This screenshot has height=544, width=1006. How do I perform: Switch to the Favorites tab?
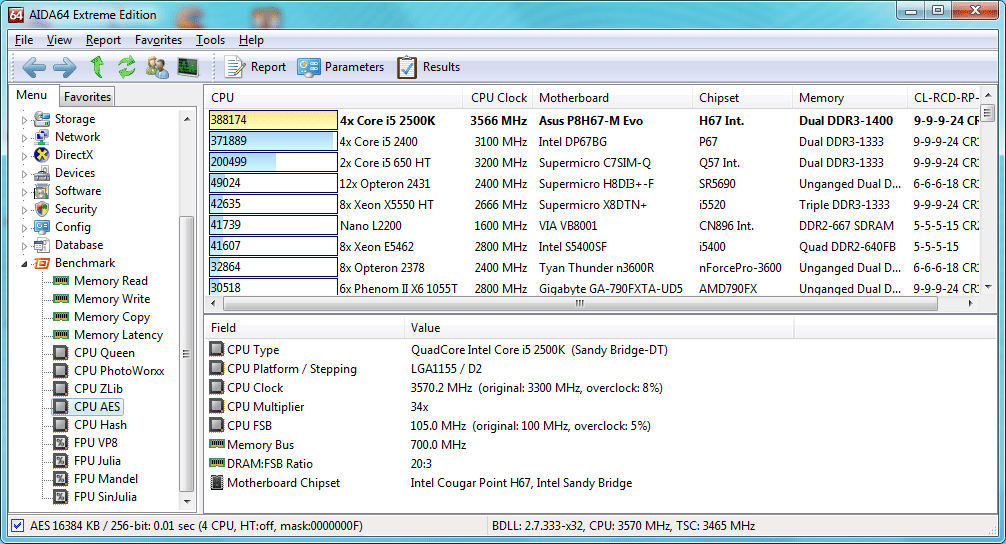pos(87,97)
